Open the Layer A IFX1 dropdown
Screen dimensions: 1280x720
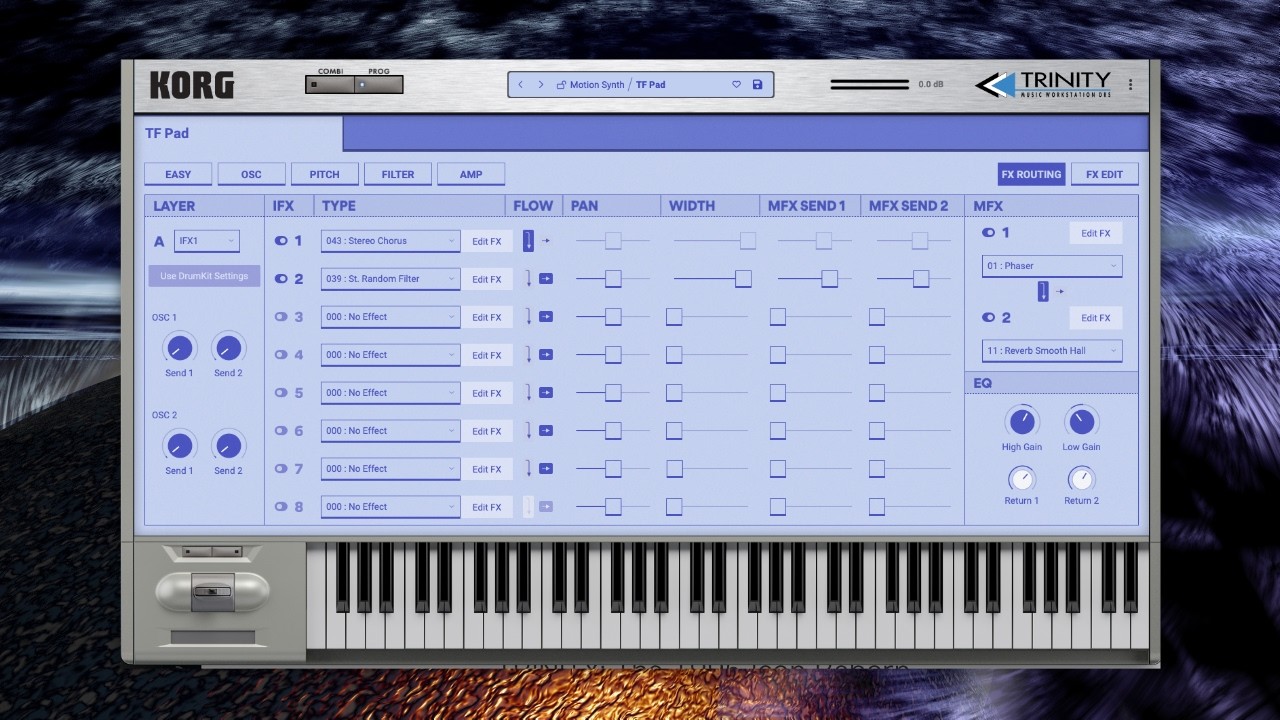207,241
